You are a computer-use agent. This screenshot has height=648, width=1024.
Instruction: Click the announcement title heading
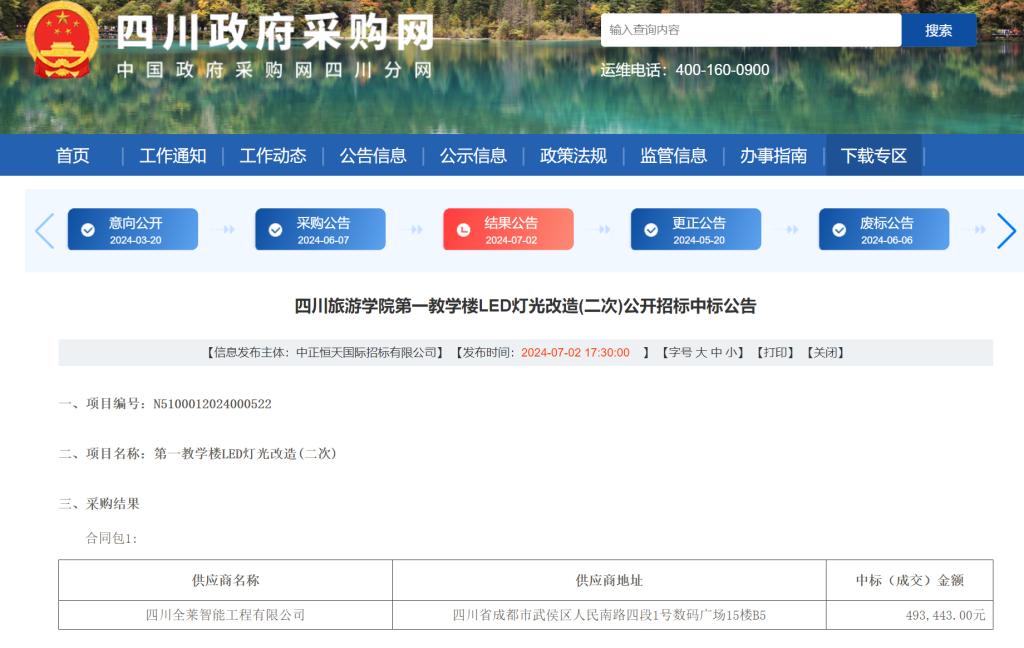(525, 306)
